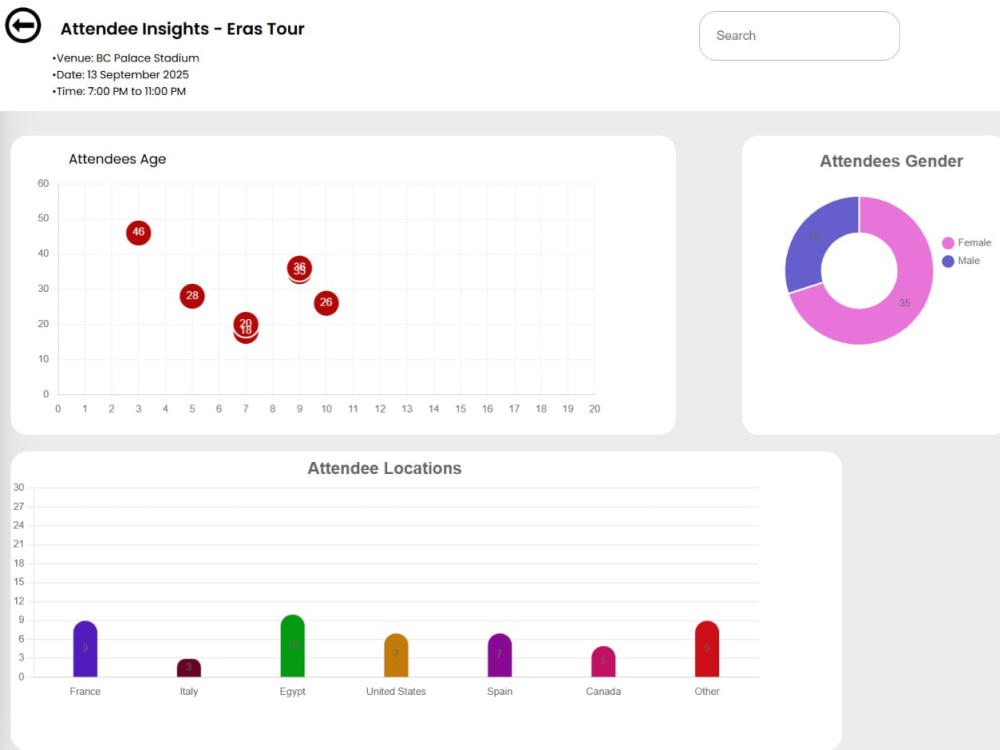Viewport: 1000px width, 750px height.
Task: Click the back arrow icon
Action: tap(23, 26)
